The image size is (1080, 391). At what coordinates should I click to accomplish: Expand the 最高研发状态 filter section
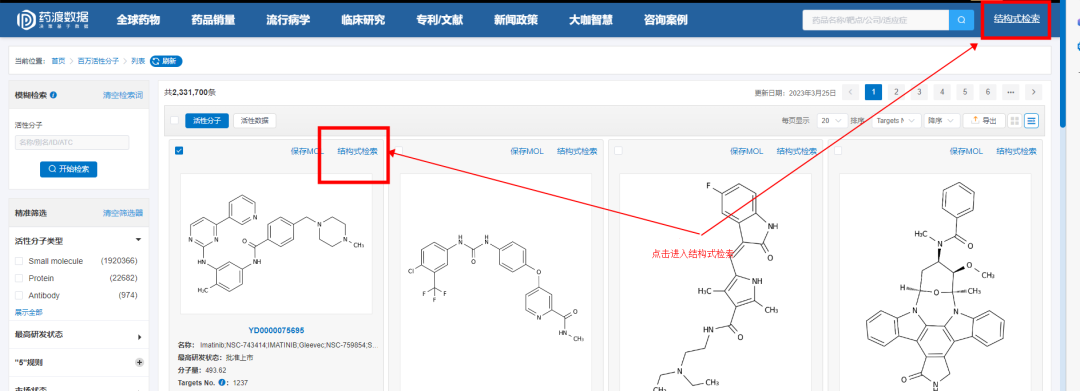click(138, 337)
